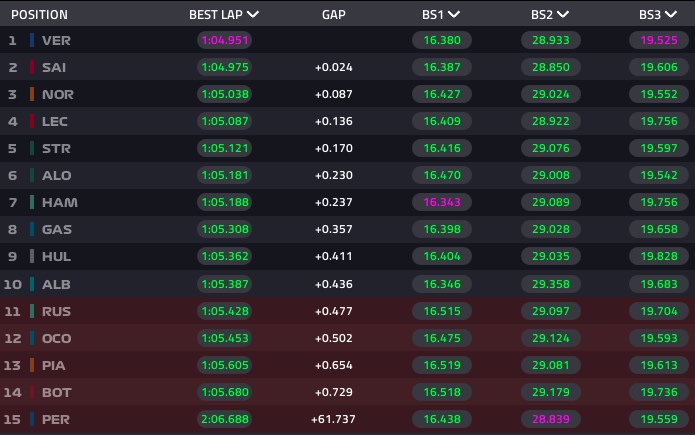Click PER's blue team color marker
The width and height of the screenshot is (695, 435).
coord(32,419)
